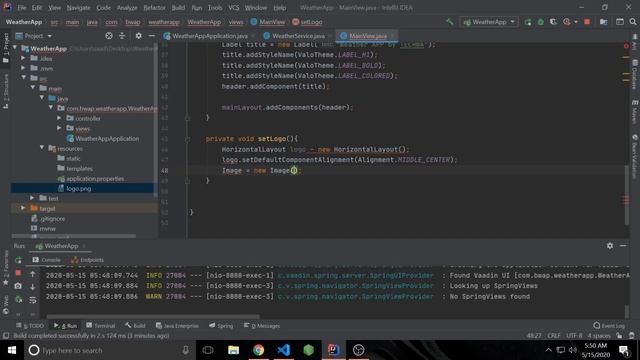Open the WeatherApp run configuration dropdown
Screen dimensions: 640x360
pos(489,22)
